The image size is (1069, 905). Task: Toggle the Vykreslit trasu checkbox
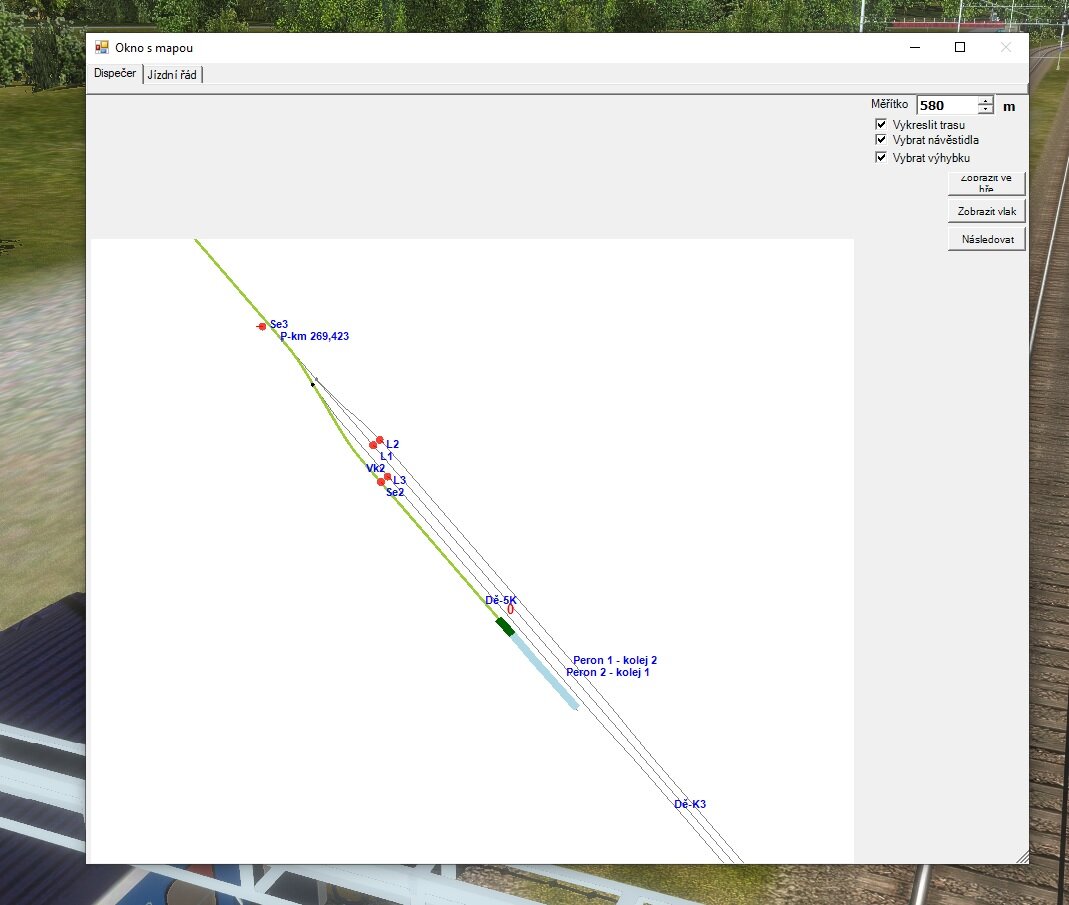click(881, 124)
